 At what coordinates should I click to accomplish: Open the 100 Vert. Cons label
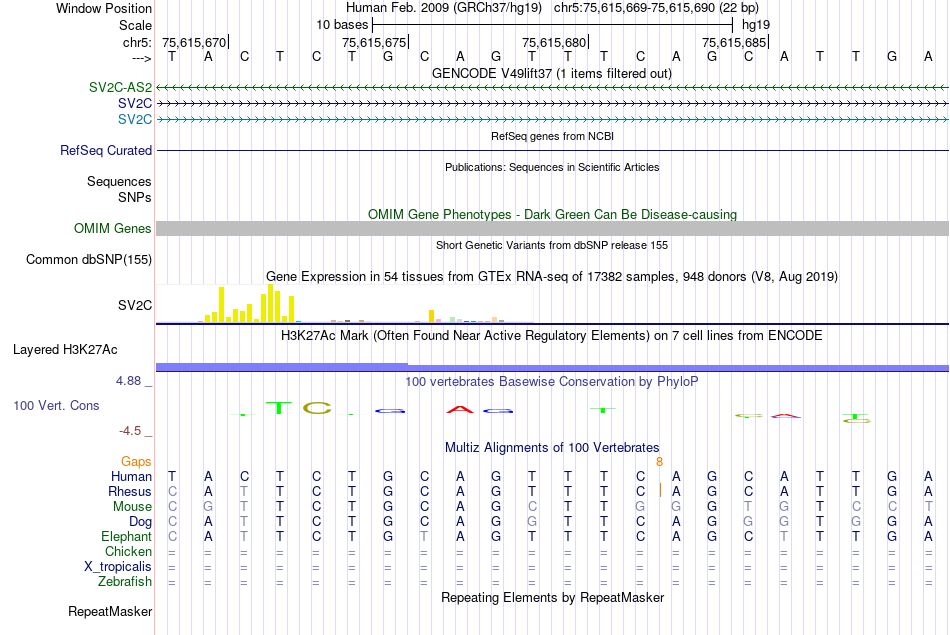click(x=56, y=405)
